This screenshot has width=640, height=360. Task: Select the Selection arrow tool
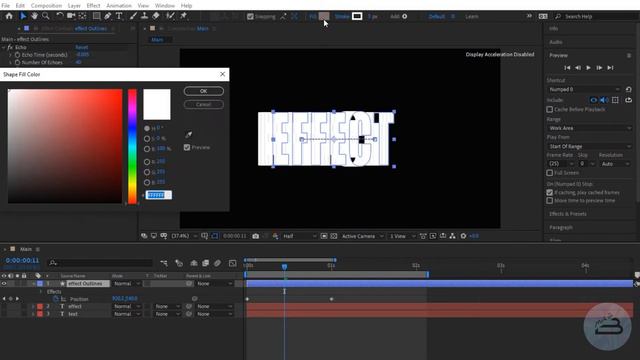click(23, 16)
